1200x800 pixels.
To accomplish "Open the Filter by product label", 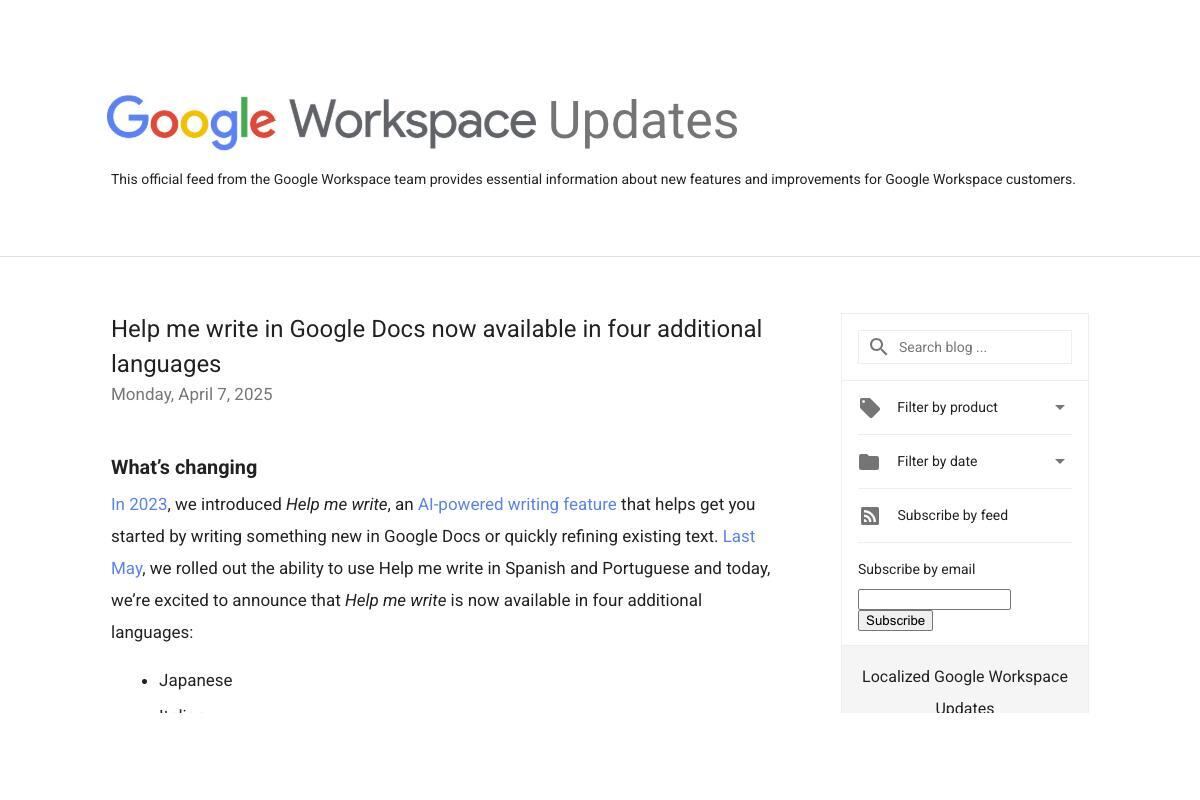I will [x=947, y=407].
